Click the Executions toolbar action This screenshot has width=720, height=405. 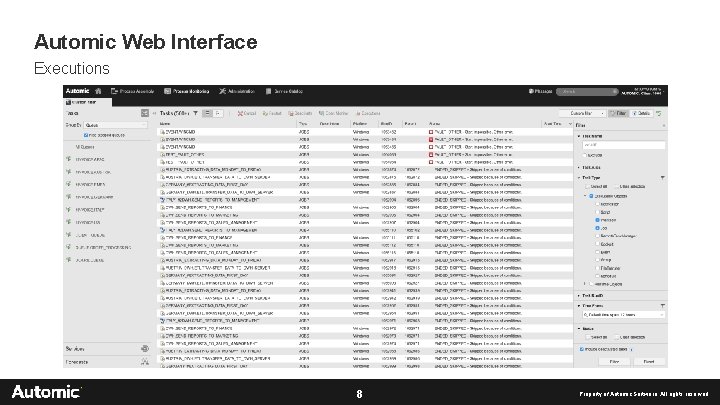(368, 113)
